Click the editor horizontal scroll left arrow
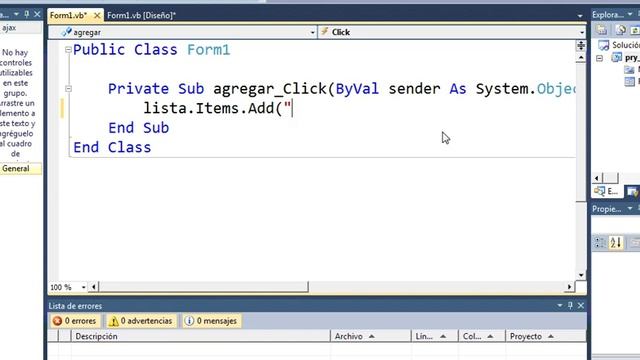This screenshot has height=360, width=640. click(x=93, y=287)
